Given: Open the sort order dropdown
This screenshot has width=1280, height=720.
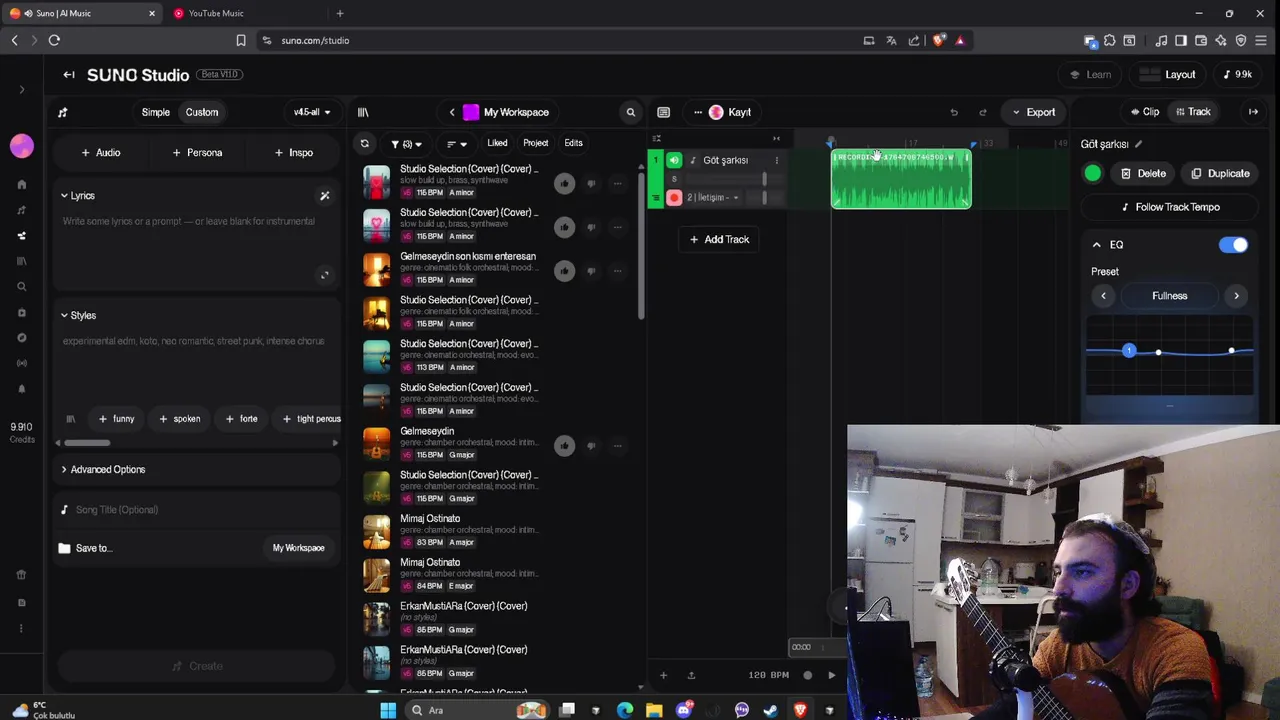Looking at the screenshot, I should point(457,144).
